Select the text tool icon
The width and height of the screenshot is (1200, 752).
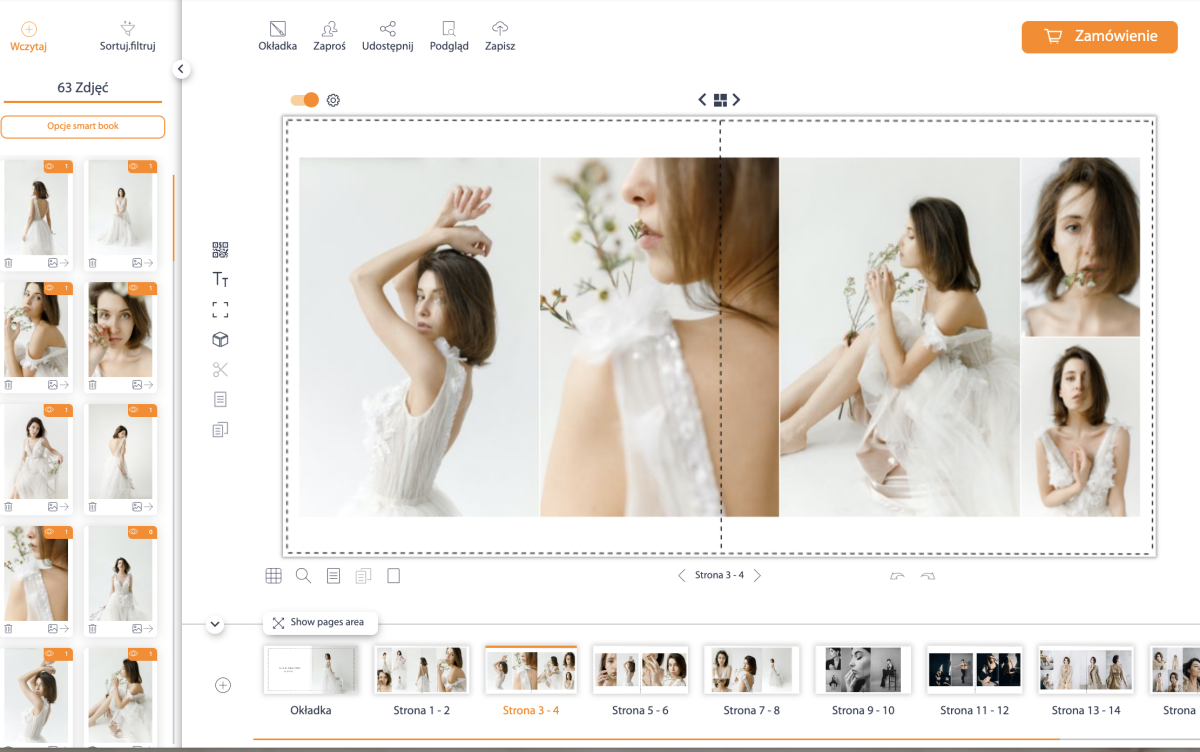tap(220, 280)
